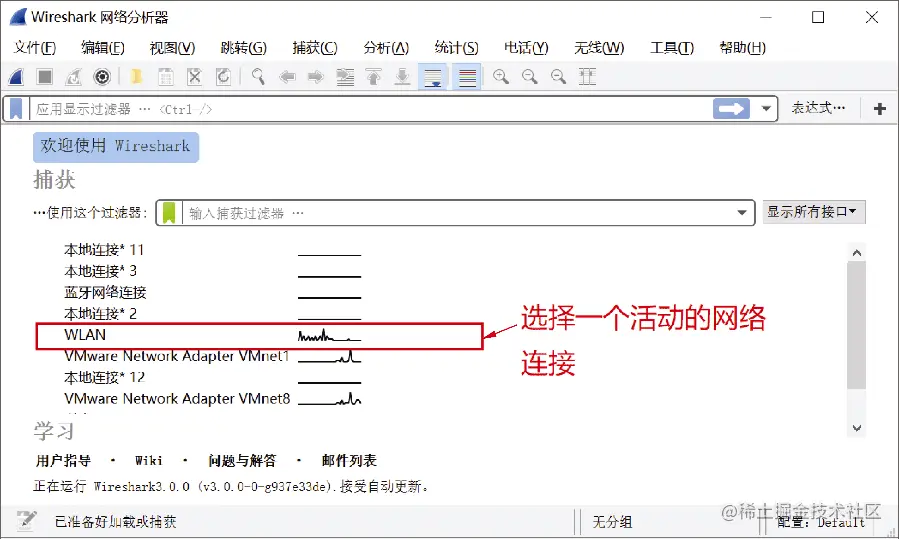Add a display filter button with plus
The height and width of the screenshot is (539, 899).
(x=880, y=108)
